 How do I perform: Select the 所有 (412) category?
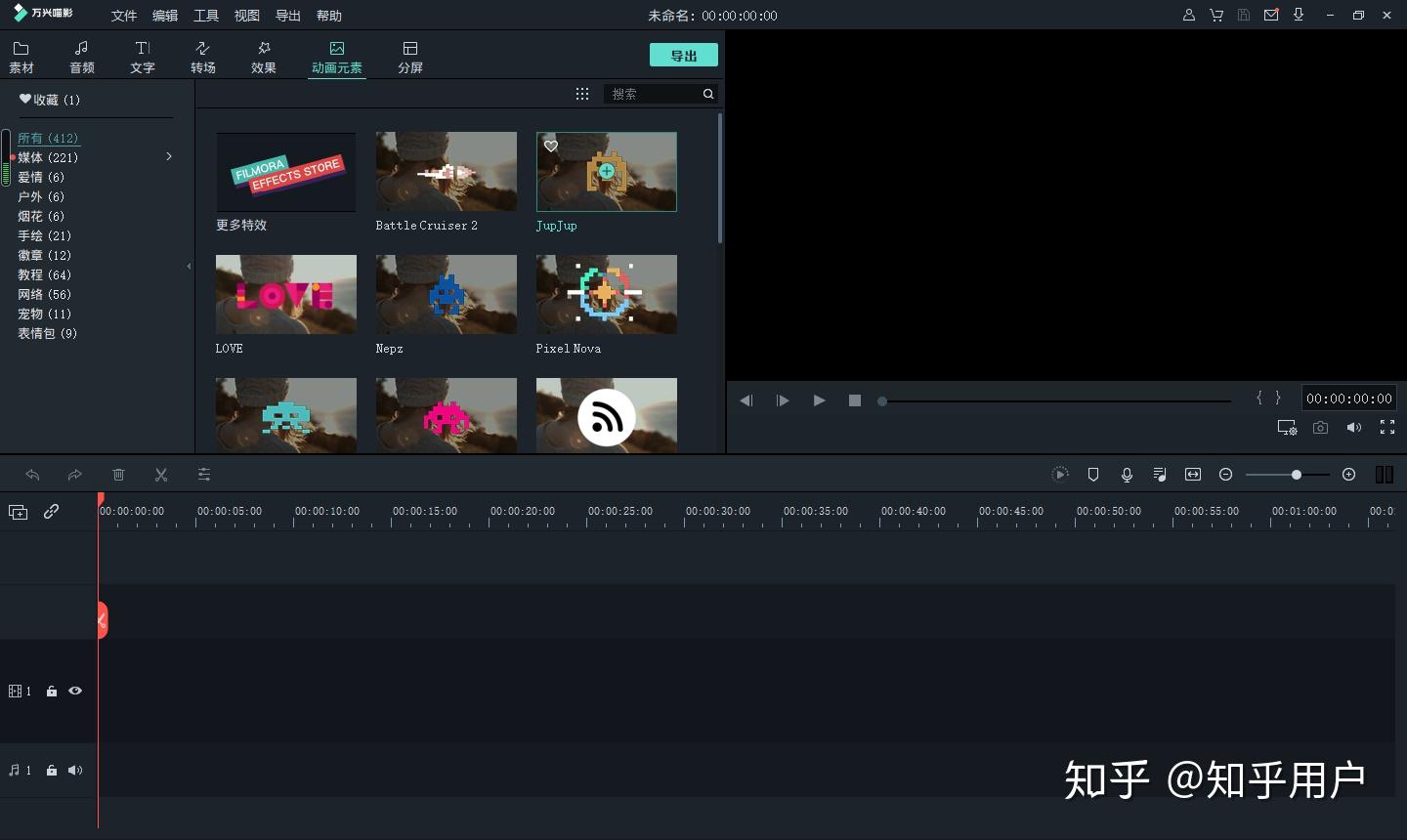(48, 138)
